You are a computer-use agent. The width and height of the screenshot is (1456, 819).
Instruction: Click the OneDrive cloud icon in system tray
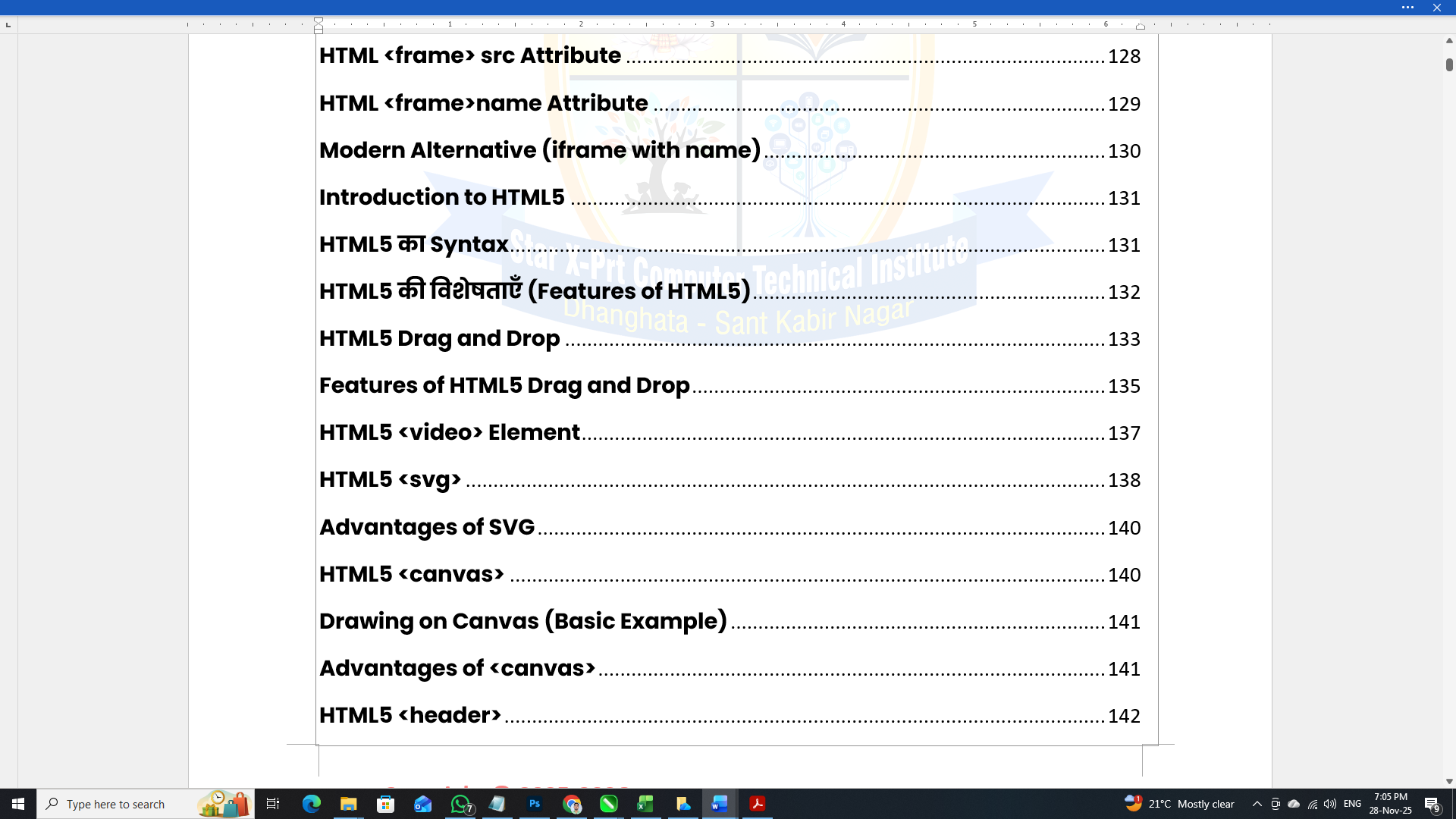pos(1294,804)
